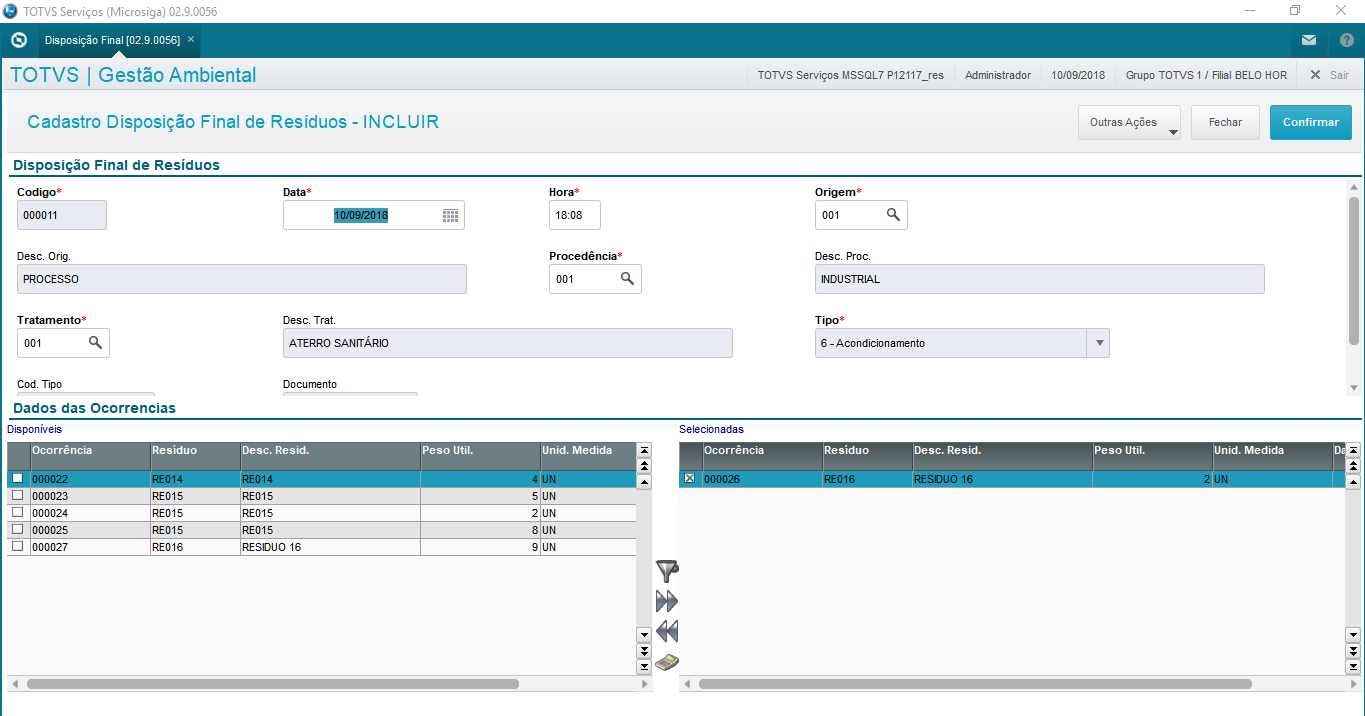1365x716 pixels.
Task: Click the Hora field showing 18:08
Action: point(574,215)
